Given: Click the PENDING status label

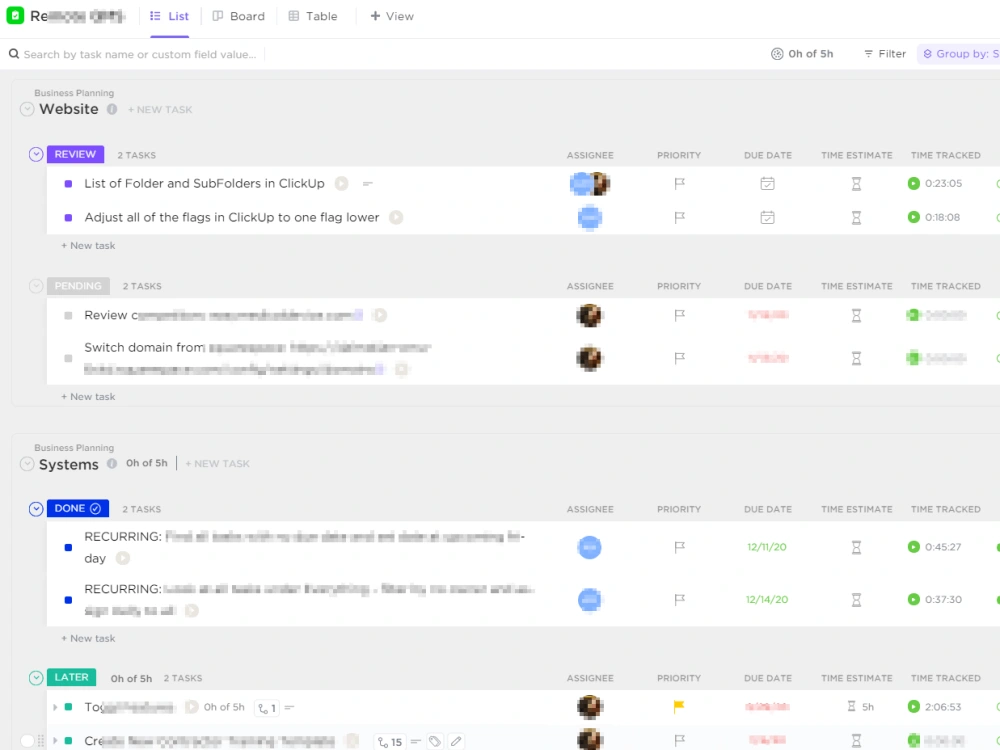Looking at the screenshot, I should click(x=78, y=286).
